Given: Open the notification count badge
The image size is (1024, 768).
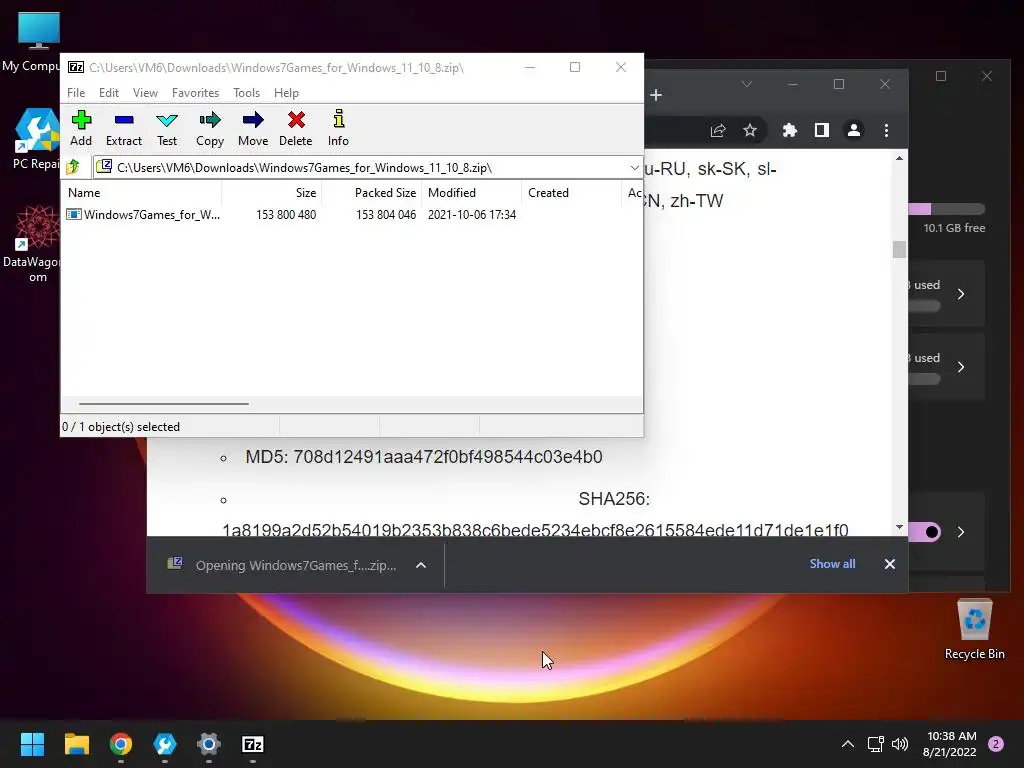Looking at the screenshot, I should click(x=996, y=744).
